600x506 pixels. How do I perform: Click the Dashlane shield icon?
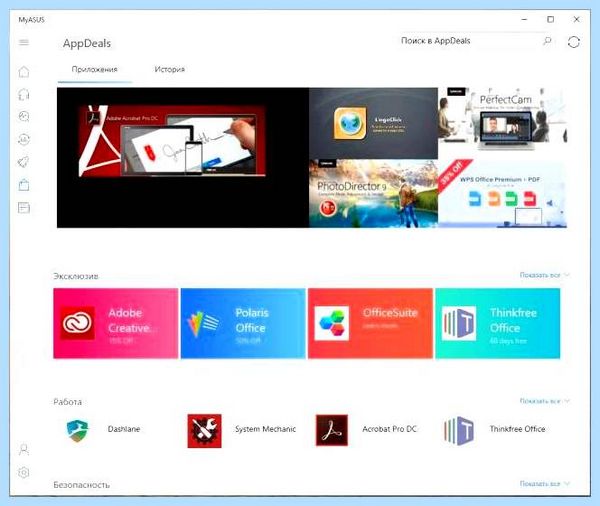pyautogui.click(x=77, y=431)
